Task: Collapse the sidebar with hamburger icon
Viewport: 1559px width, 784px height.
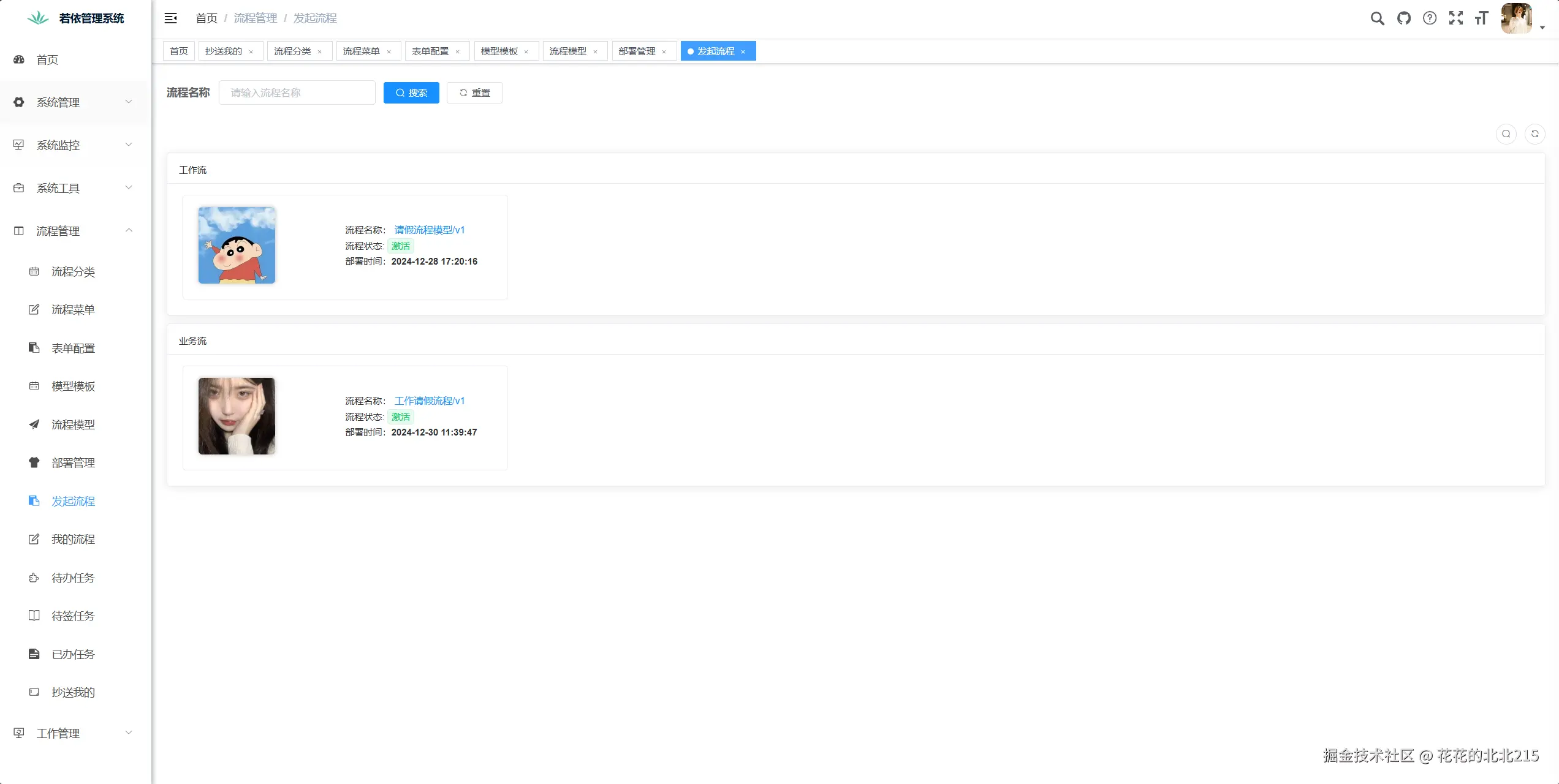Action: [171, 18]
